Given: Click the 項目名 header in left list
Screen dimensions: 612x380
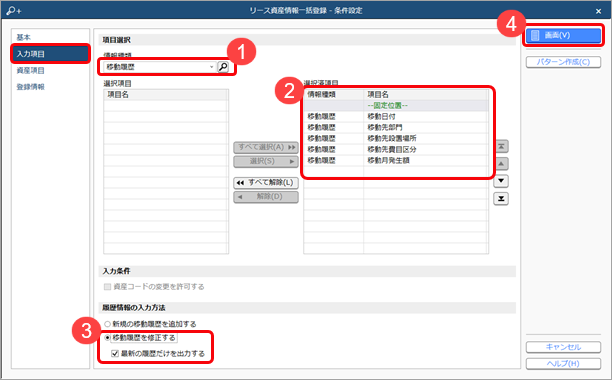Looking at the screenshot, I should 166,94.
